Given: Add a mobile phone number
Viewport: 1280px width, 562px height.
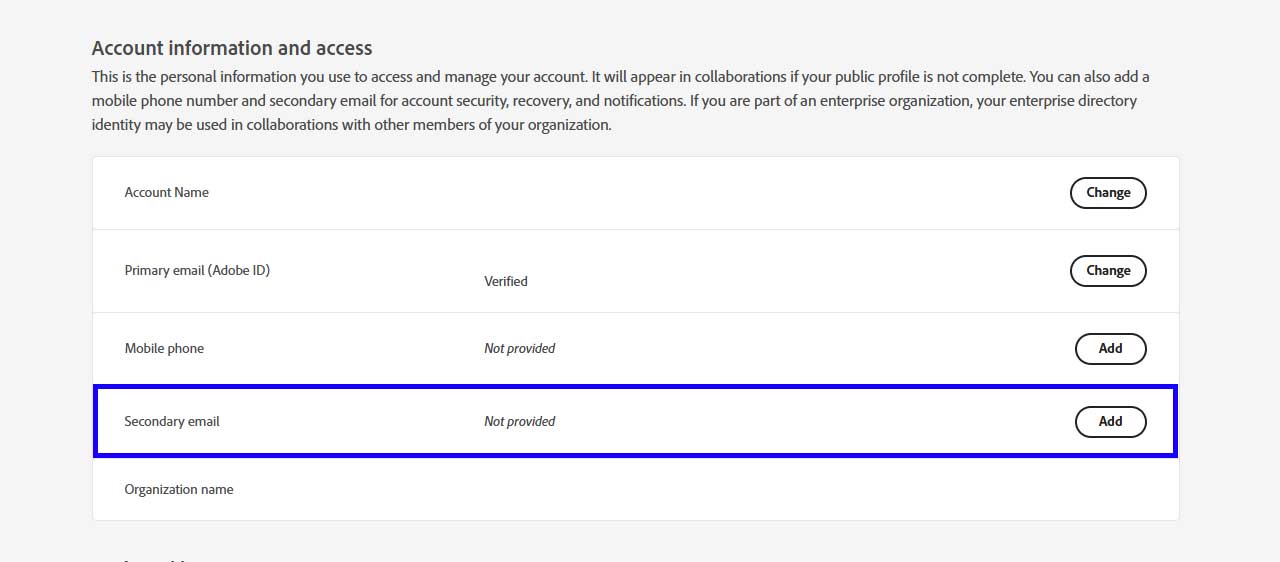Looking at the screenshot, I should (1110, 349).
